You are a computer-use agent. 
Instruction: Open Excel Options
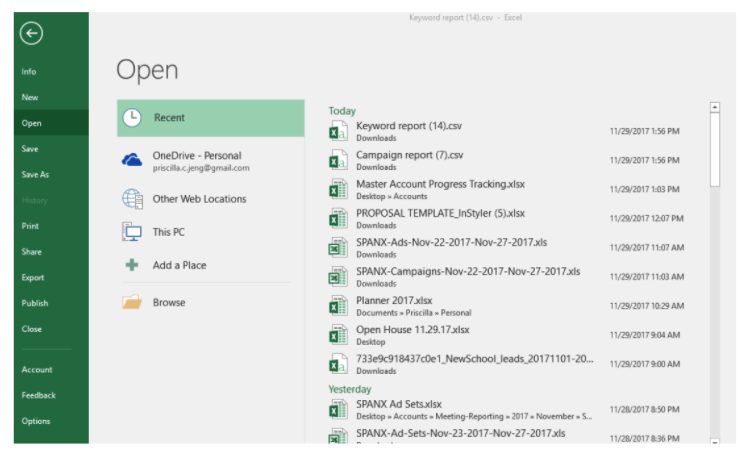coord(51,421)
